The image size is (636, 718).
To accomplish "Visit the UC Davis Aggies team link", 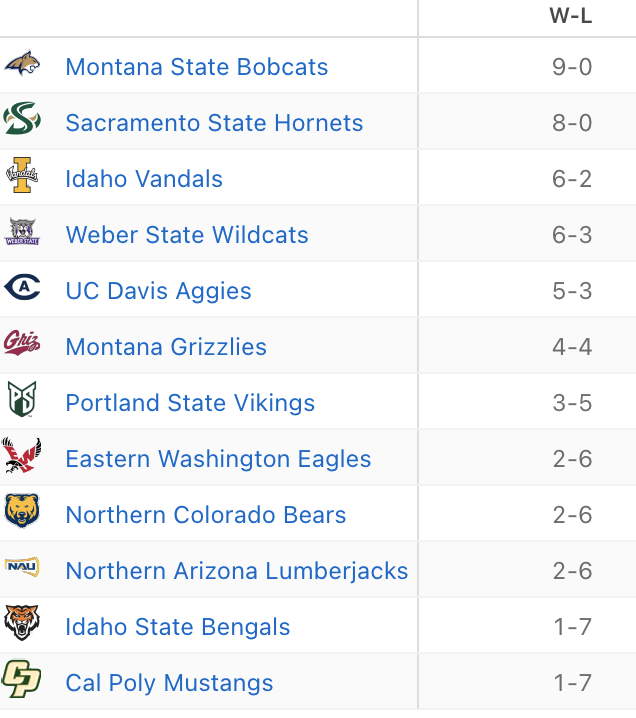I will (158, 291).
